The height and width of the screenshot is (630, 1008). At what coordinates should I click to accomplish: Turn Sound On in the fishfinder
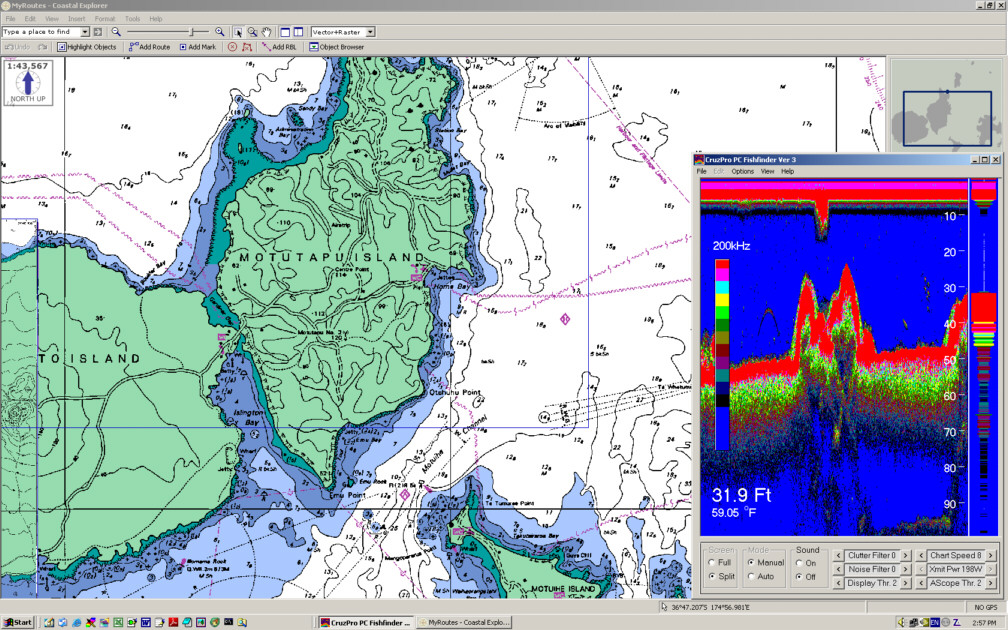(x=799, y=563)
